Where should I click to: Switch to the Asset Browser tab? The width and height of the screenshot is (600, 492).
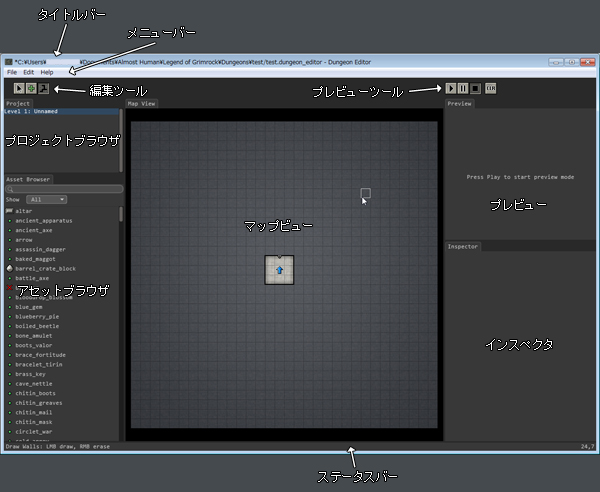[x=28, y=179]
